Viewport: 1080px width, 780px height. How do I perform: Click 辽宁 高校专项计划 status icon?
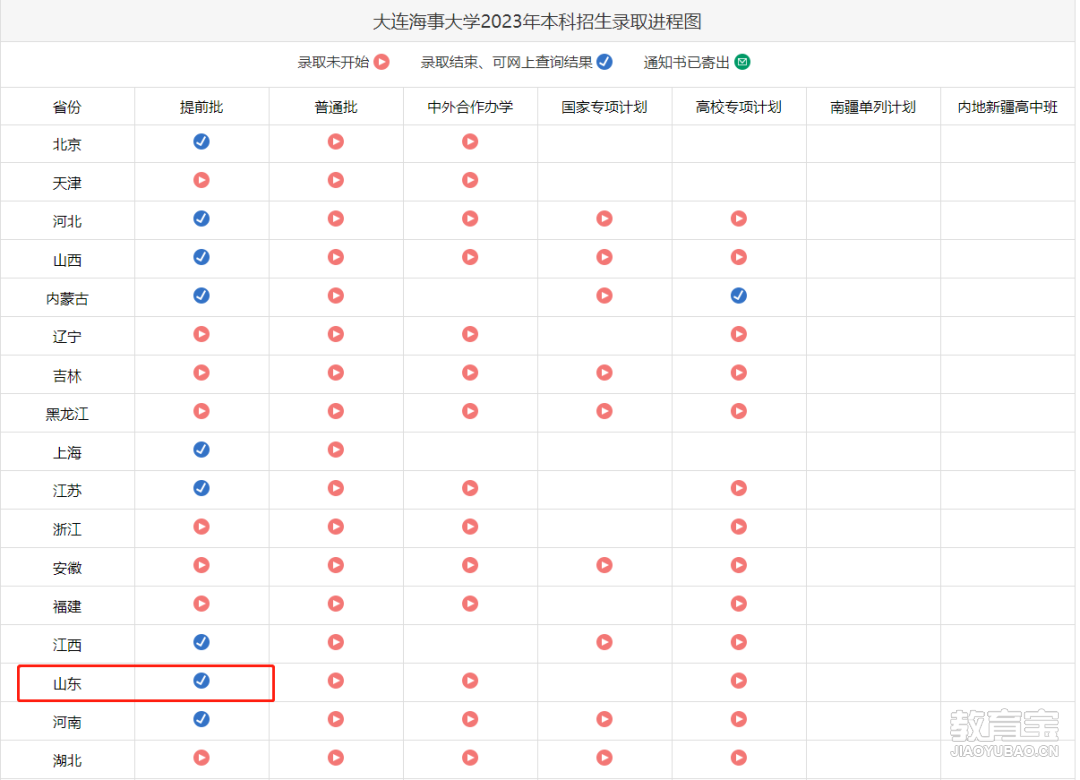point(738,334)
